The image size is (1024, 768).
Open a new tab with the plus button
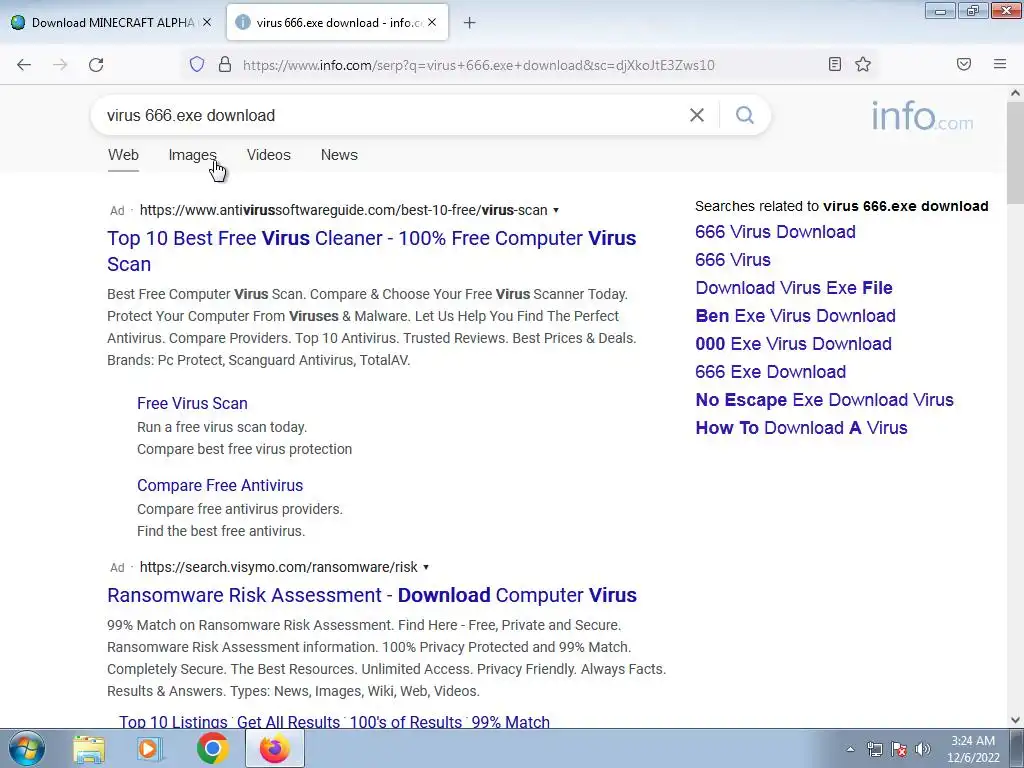click(x=469, y=23)
